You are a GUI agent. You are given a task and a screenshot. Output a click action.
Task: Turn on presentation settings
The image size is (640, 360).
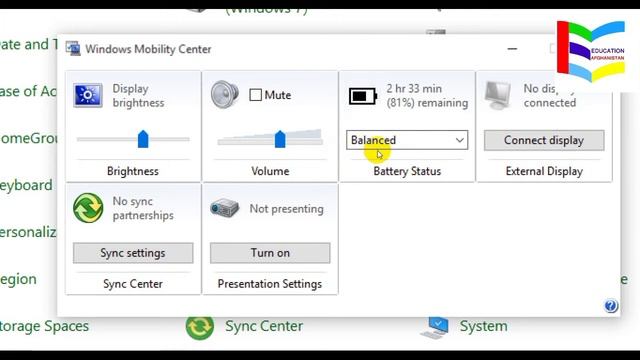click(x=270, y=253)
